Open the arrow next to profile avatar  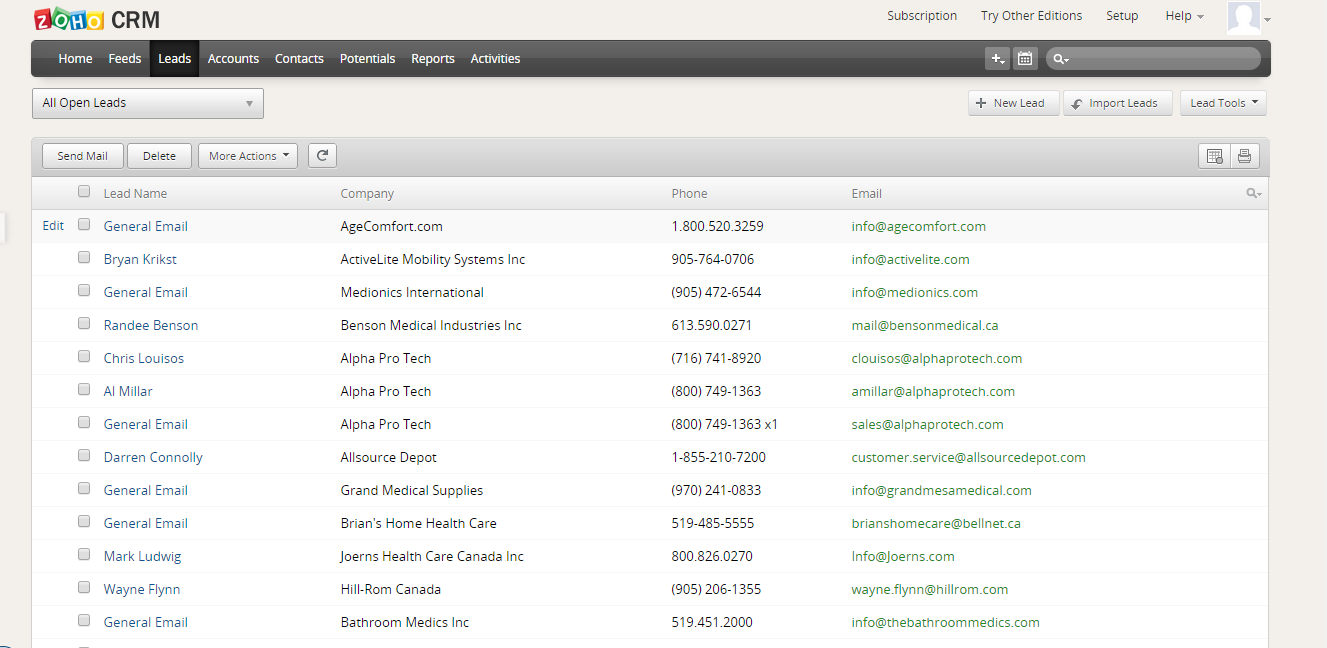pos(1267,20)
